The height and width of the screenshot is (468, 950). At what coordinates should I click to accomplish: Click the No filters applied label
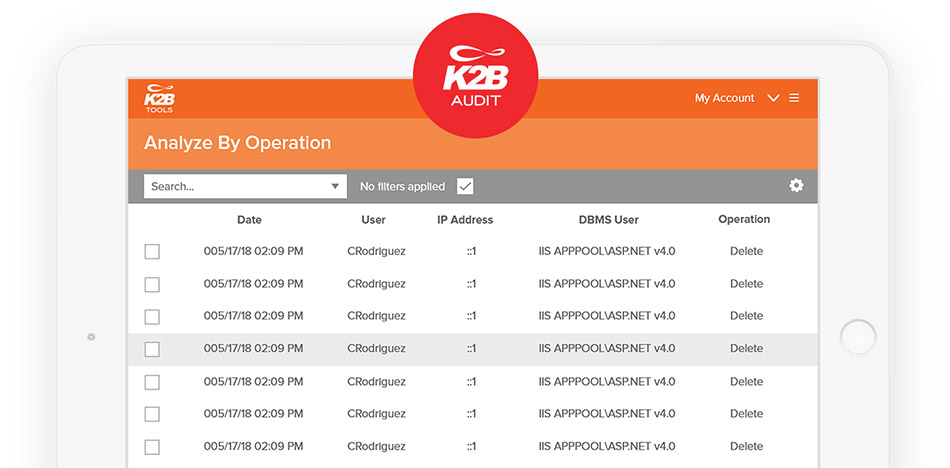(x=402, y=187)
